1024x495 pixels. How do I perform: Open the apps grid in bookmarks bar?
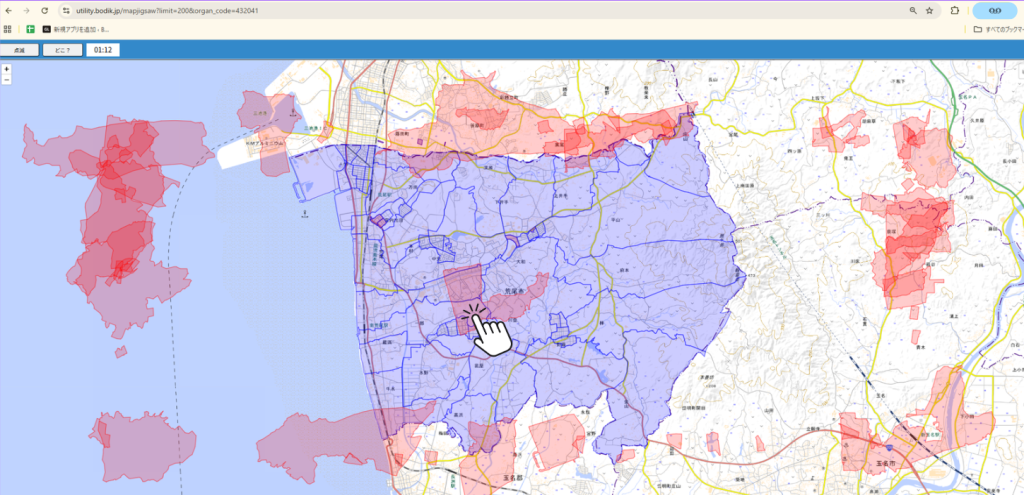[x=8, y=29]
